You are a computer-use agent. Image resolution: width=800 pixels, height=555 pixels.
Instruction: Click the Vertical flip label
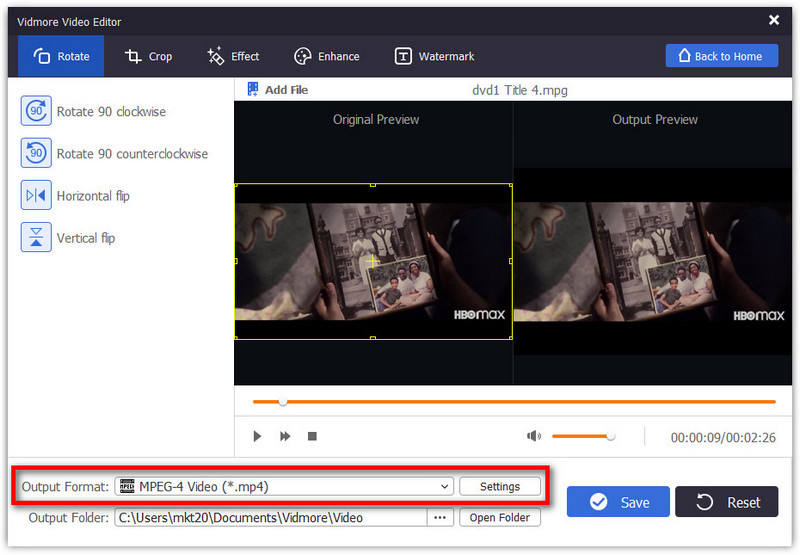coord(86,238)
